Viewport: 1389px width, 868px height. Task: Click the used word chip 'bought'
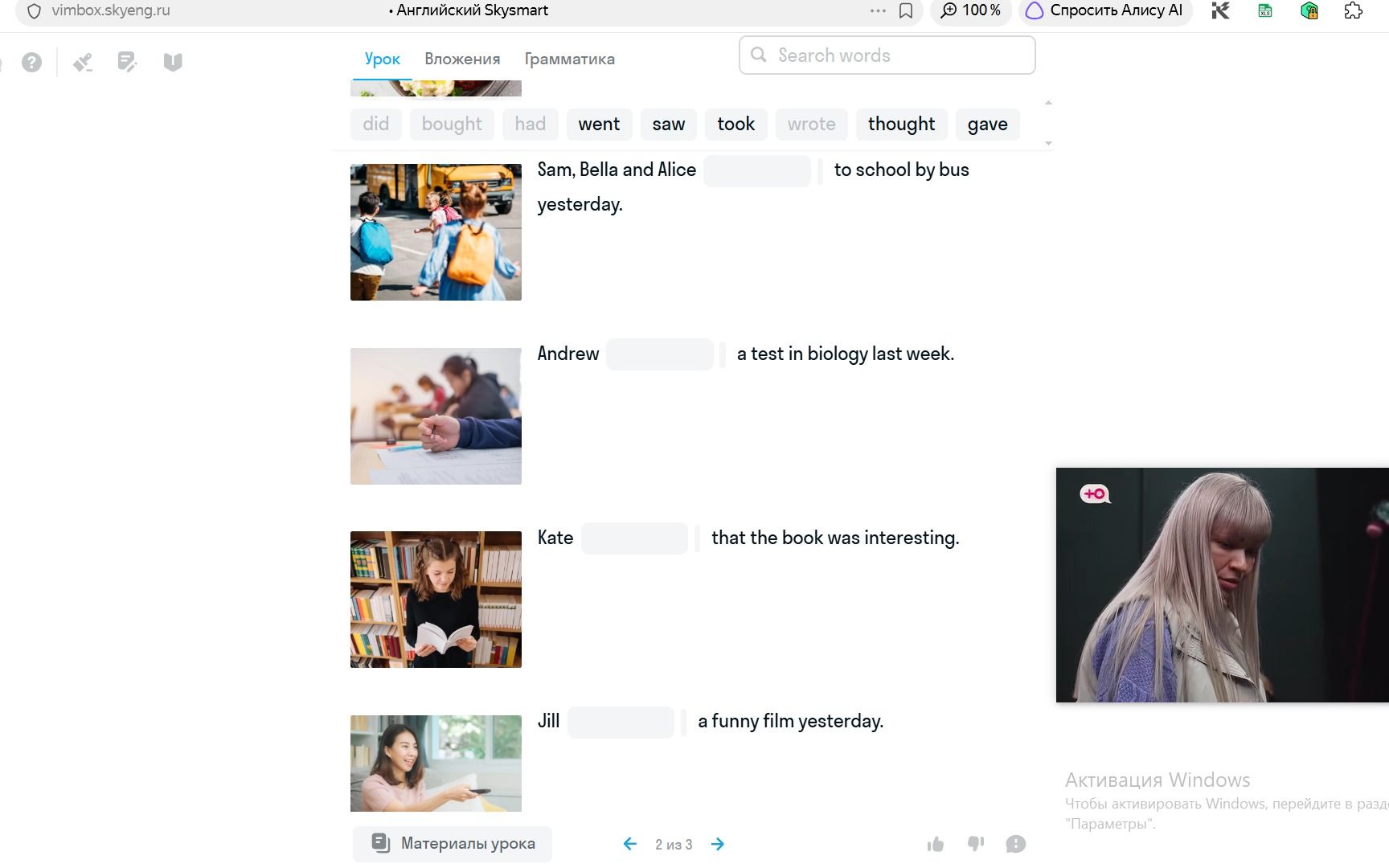tap(452, 124)
